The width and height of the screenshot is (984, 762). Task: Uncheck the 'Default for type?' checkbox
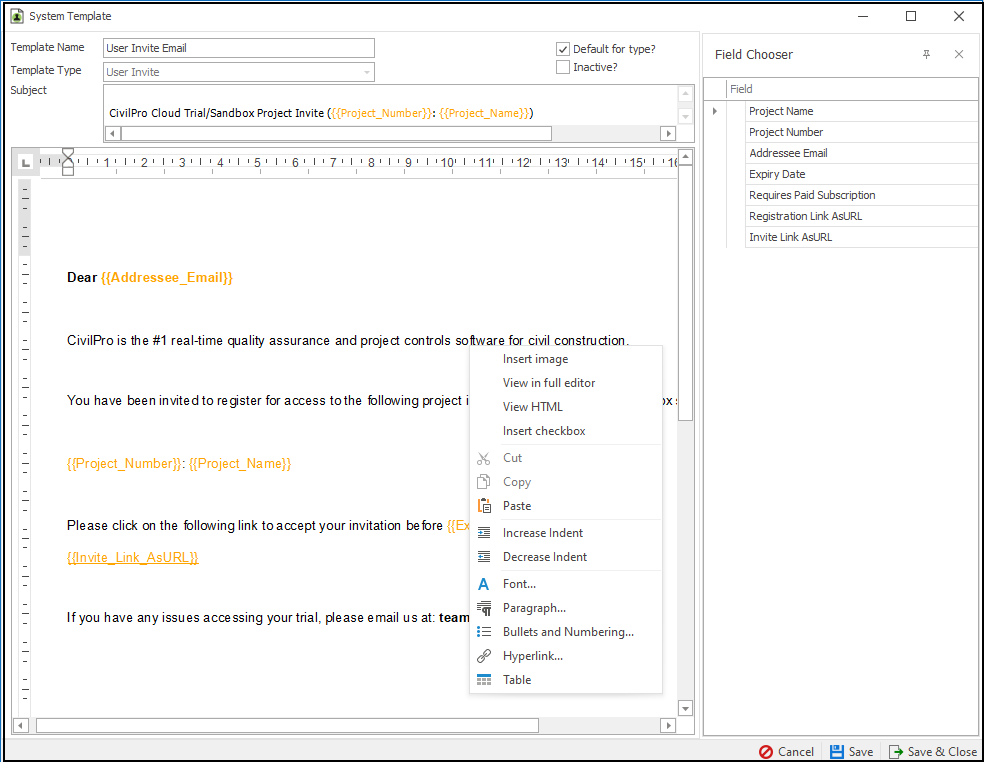563,49
